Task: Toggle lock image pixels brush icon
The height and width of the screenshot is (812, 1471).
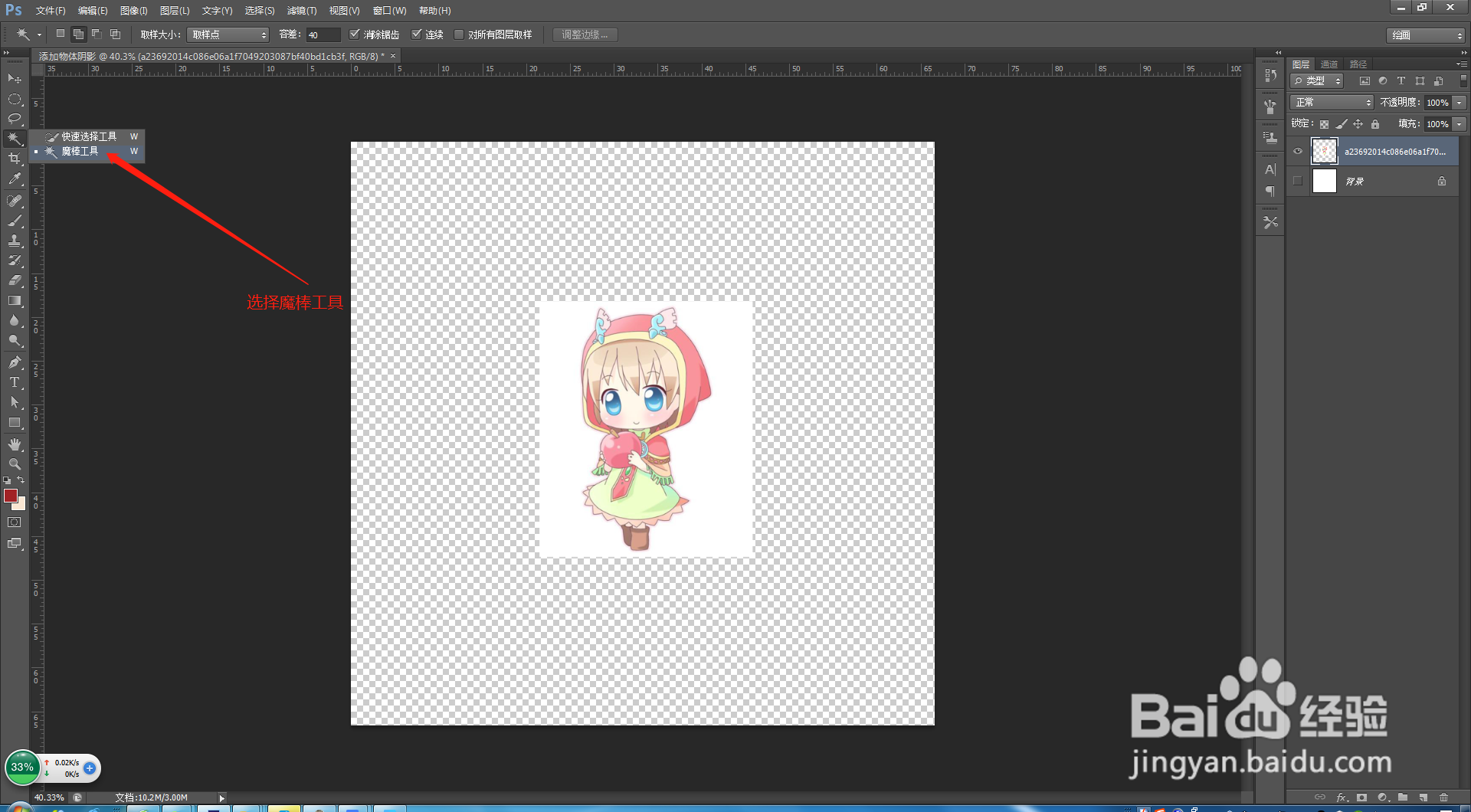Action: click(1342, 124)
